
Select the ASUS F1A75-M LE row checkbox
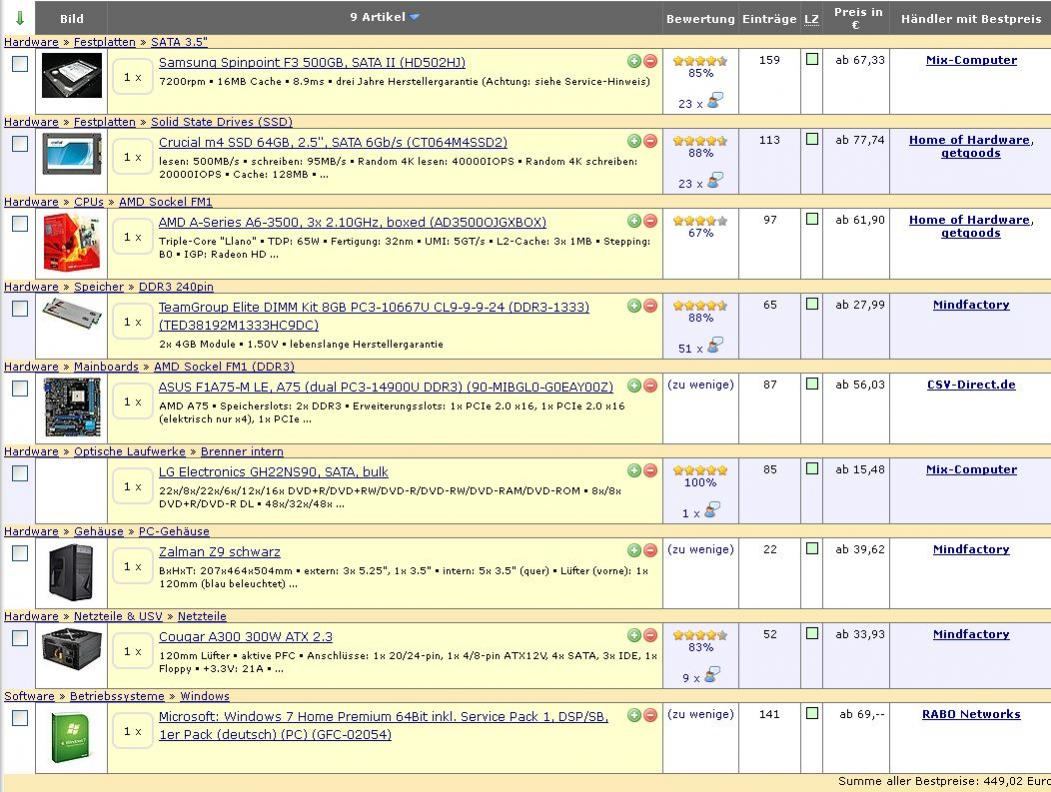pos(20,389)
